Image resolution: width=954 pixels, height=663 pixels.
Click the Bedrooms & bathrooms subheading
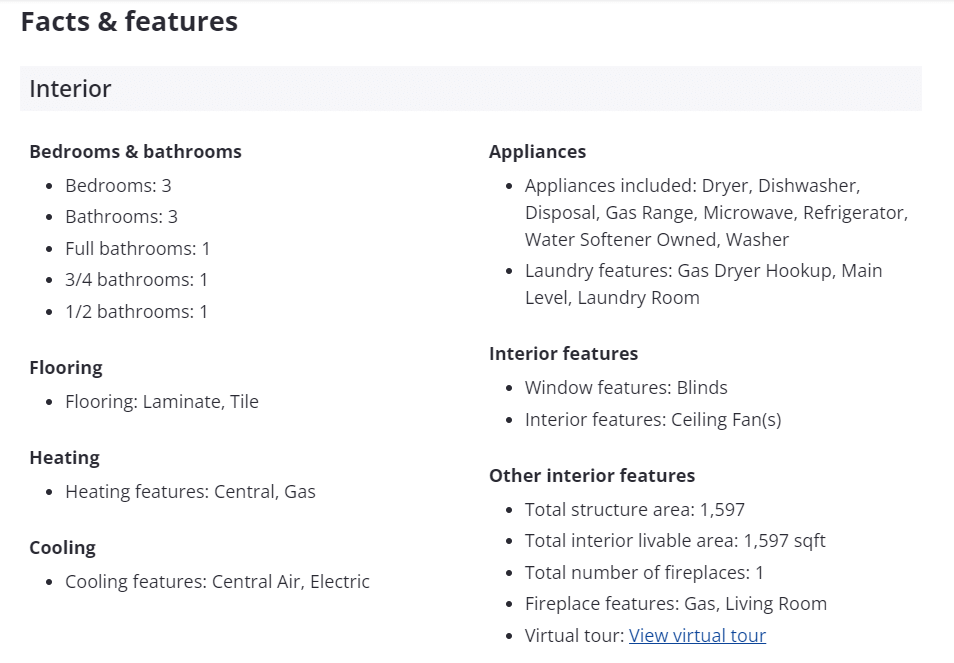pyautogui.click(x=135, y=152)
